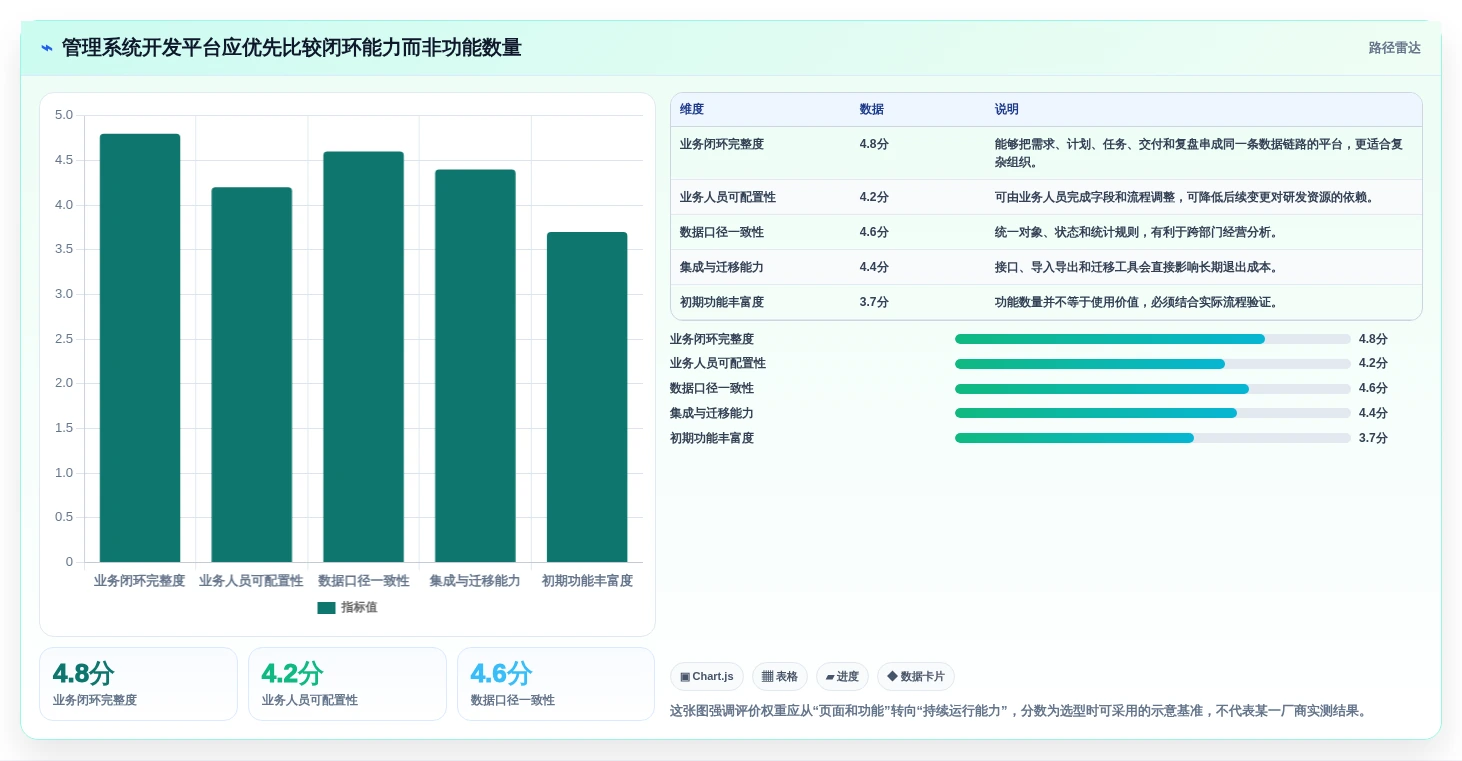Click the footnote starting 这张图强调评价权重
1462x761 pixels.
[1018, 712]
